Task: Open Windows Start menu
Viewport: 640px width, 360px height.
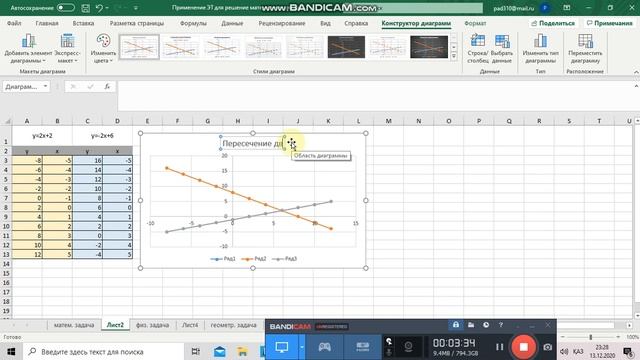Action: point(11,351)
